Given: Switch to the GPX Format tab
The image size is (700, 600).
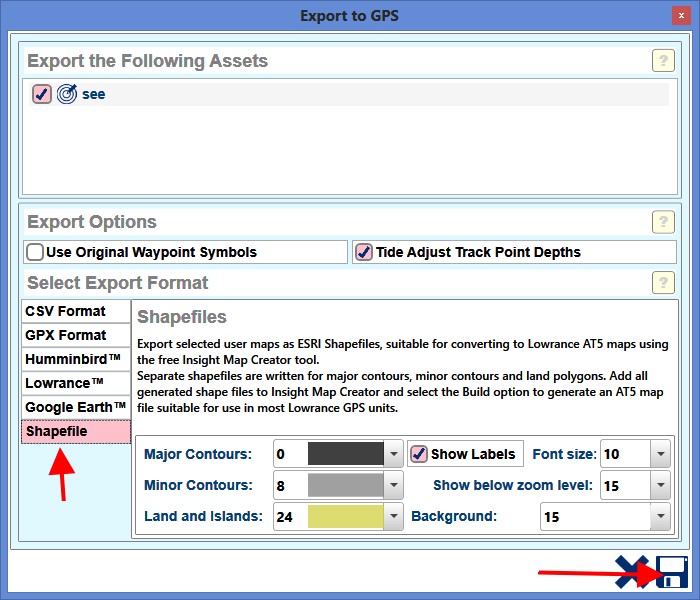Looking at the screenshot, I should pos(76,335).
